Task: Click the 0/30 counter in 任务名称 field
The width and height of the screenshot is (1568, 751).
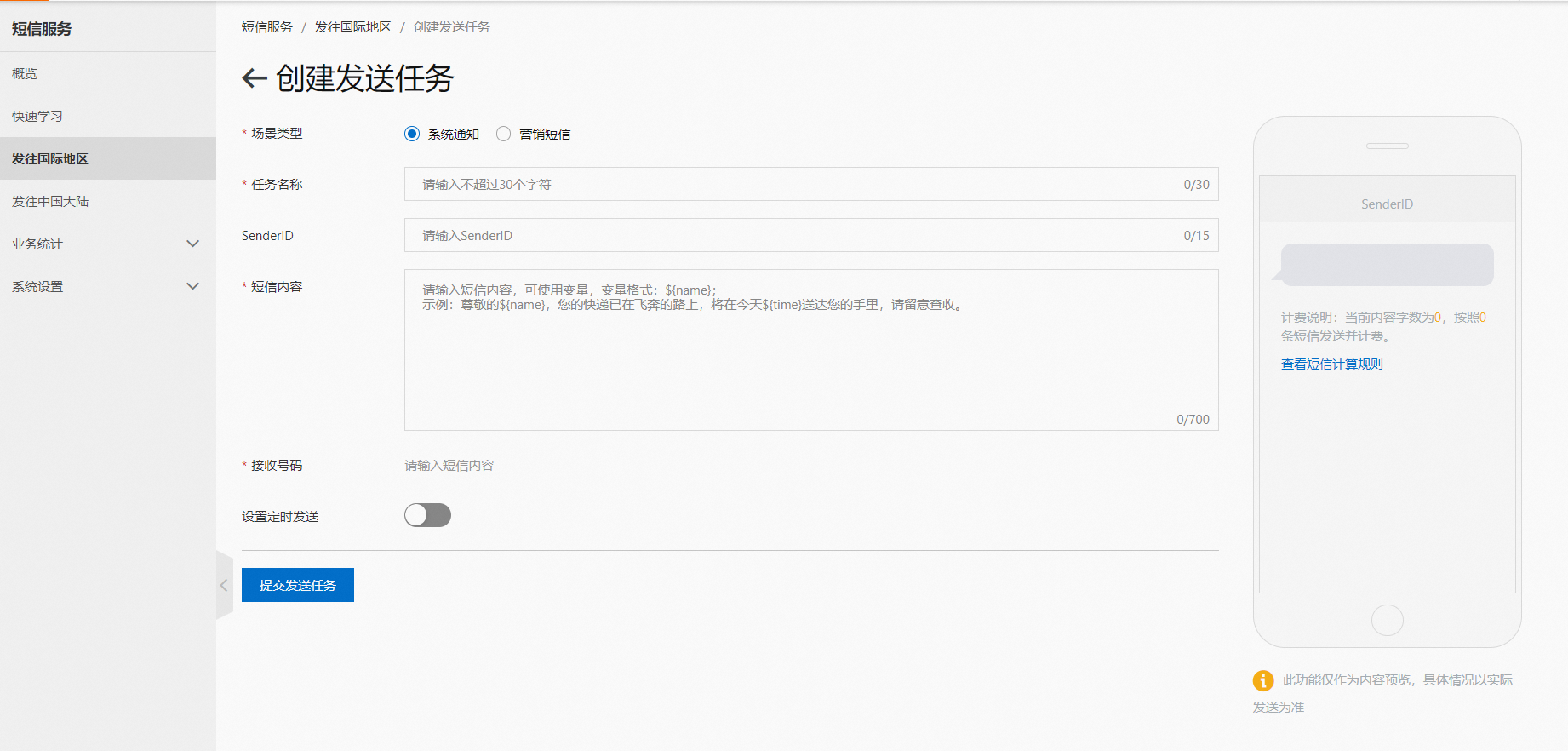Action: tap(1196, 185)
